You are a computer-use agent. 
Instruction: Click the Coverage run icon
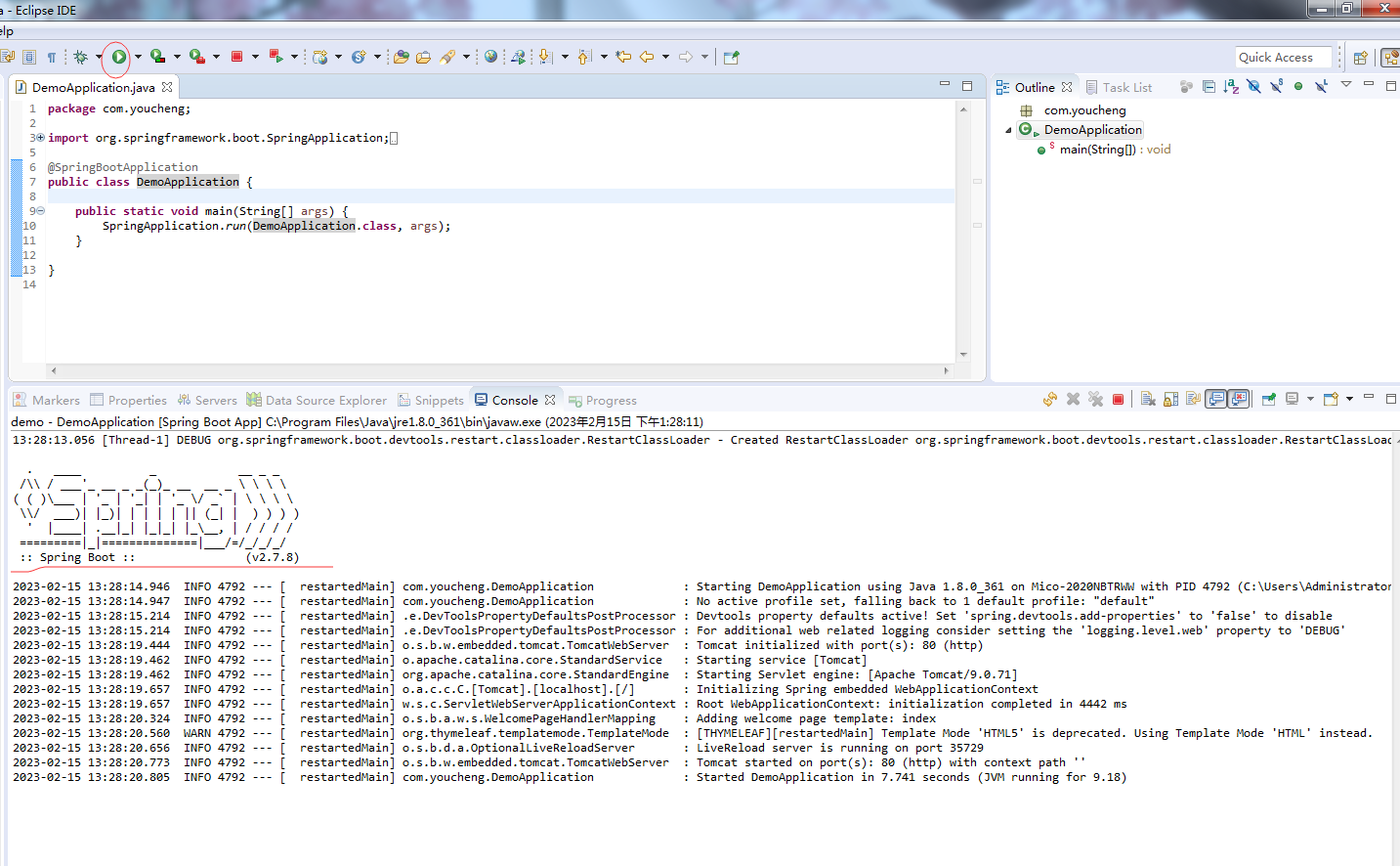(x=157, y=57)
